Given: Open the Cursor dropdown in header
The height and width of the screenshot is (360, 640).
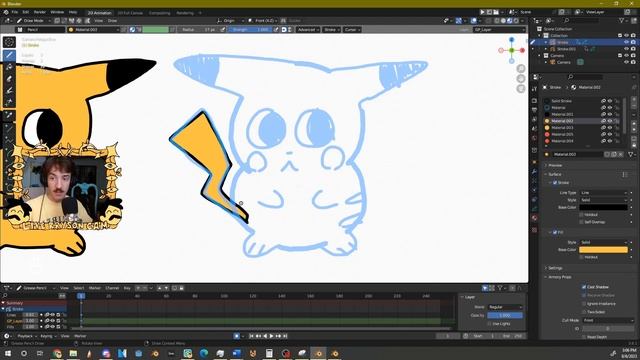Looking at the screenshot, I should (x=352, y=29).
